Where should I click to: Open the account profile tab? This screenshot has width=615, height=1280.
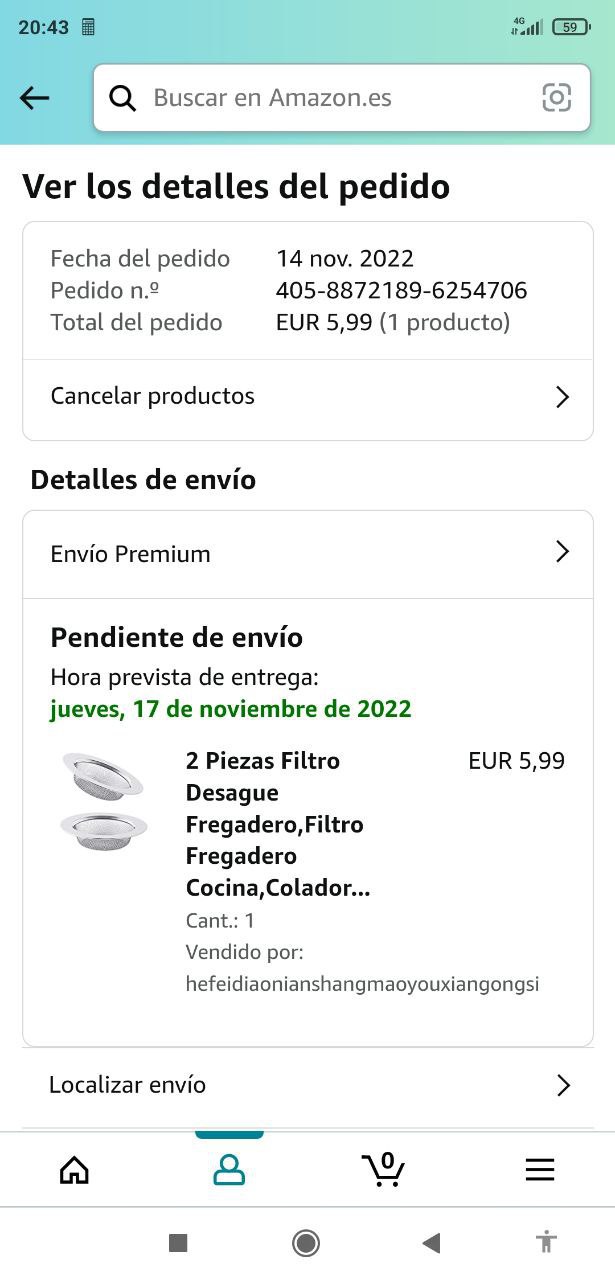pos(229,1170)
